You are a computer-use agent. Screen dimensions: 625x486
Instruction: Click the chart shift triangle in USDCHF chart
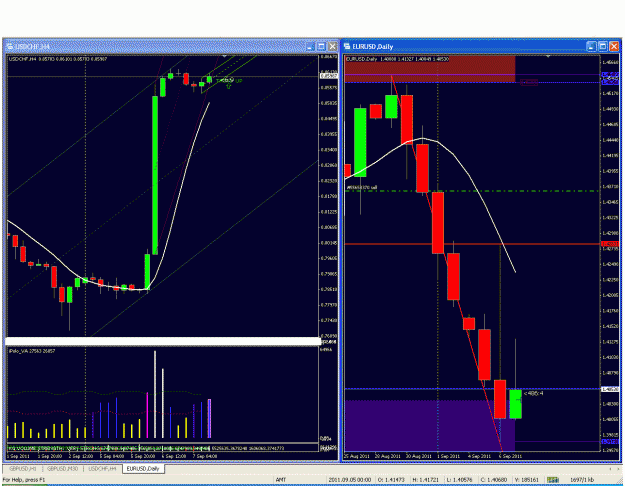(224, 57)
